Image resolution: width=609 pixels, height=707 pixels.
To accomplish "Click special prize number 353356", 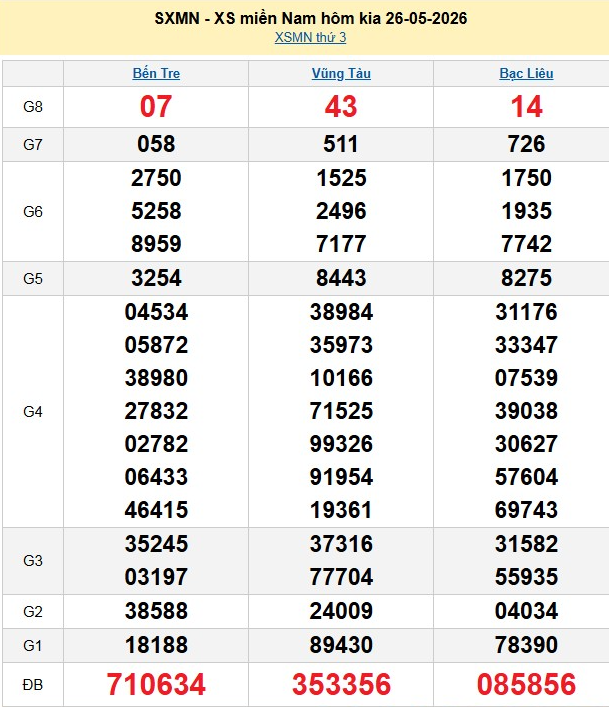I will pos(341,684).
